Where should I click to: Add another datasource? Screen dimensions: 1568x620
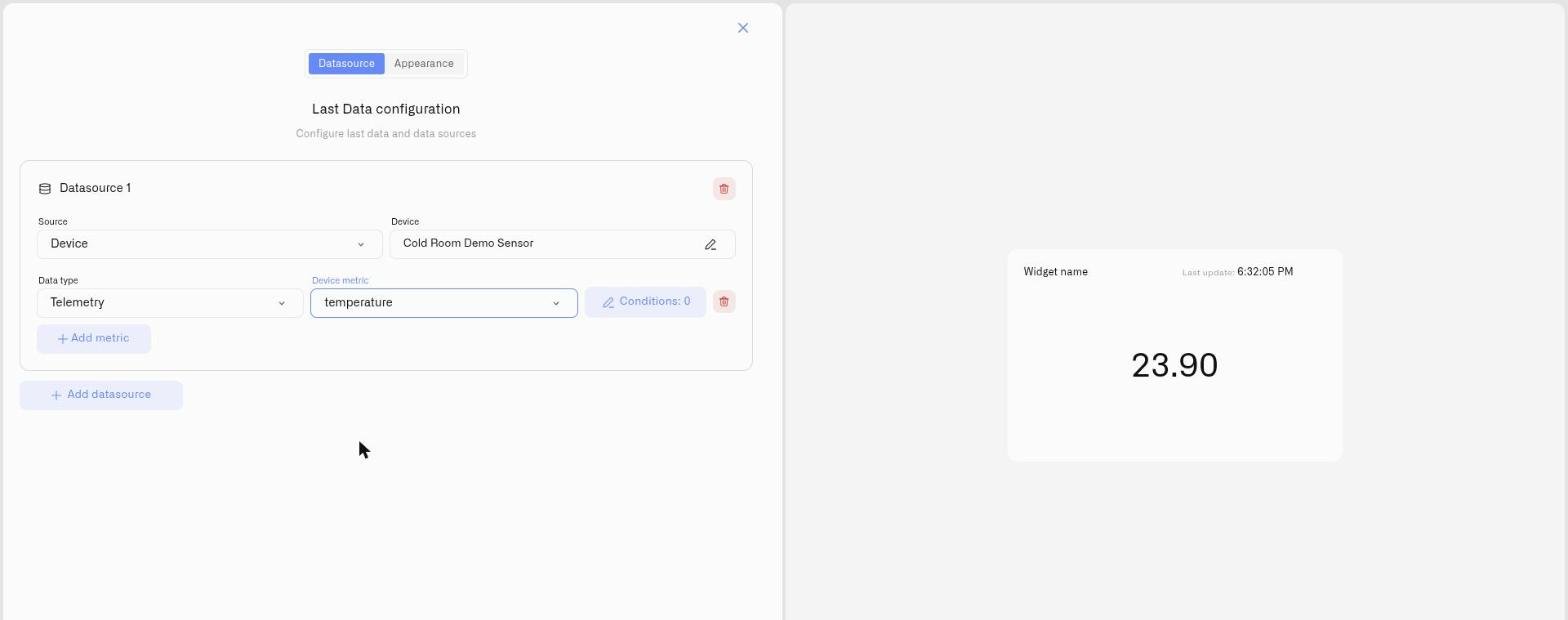pos(101,395)
